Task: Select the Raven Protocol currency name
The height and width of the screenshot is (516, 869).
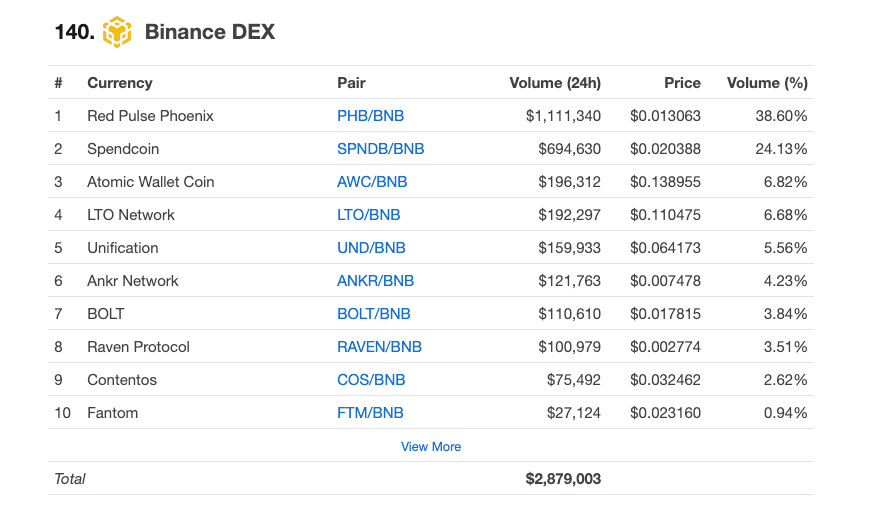Action: (x=139, y=347)
